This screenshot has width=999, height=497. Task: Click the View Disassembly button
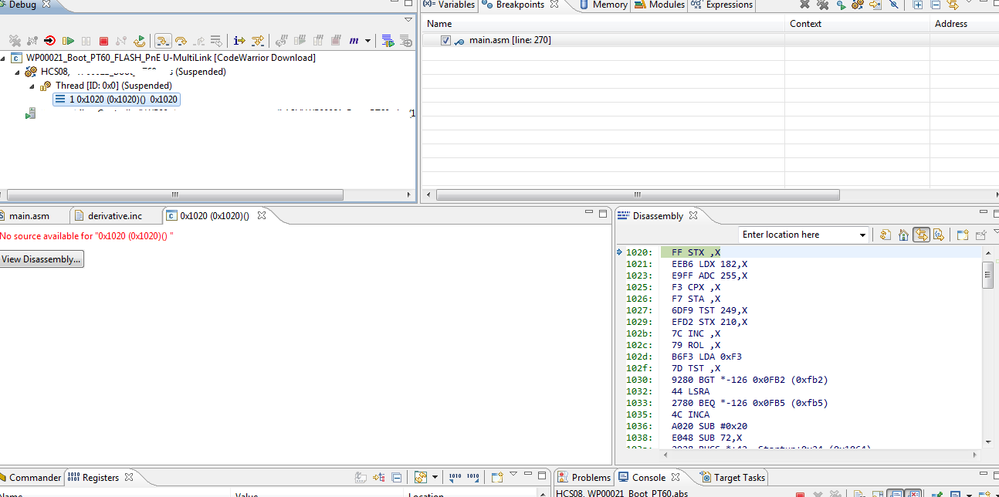click(x=41, y=259)
